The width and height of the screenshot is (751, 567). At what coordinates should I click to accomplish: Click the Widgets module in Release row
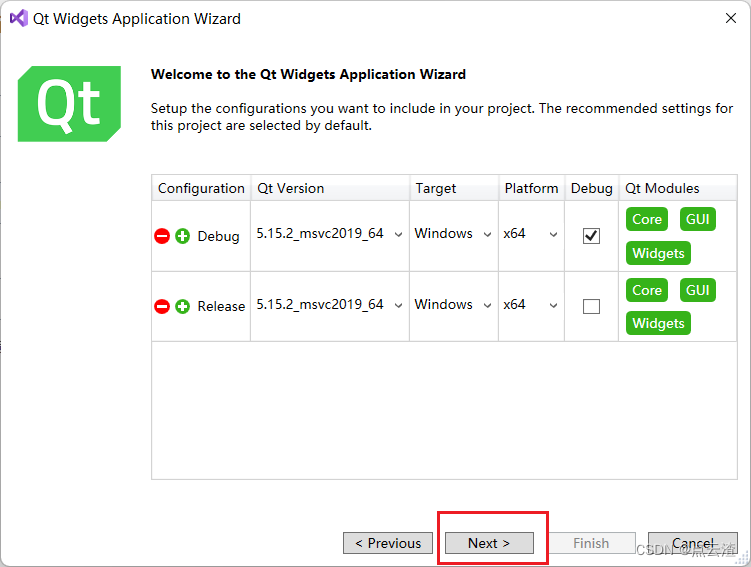(658, 323)
